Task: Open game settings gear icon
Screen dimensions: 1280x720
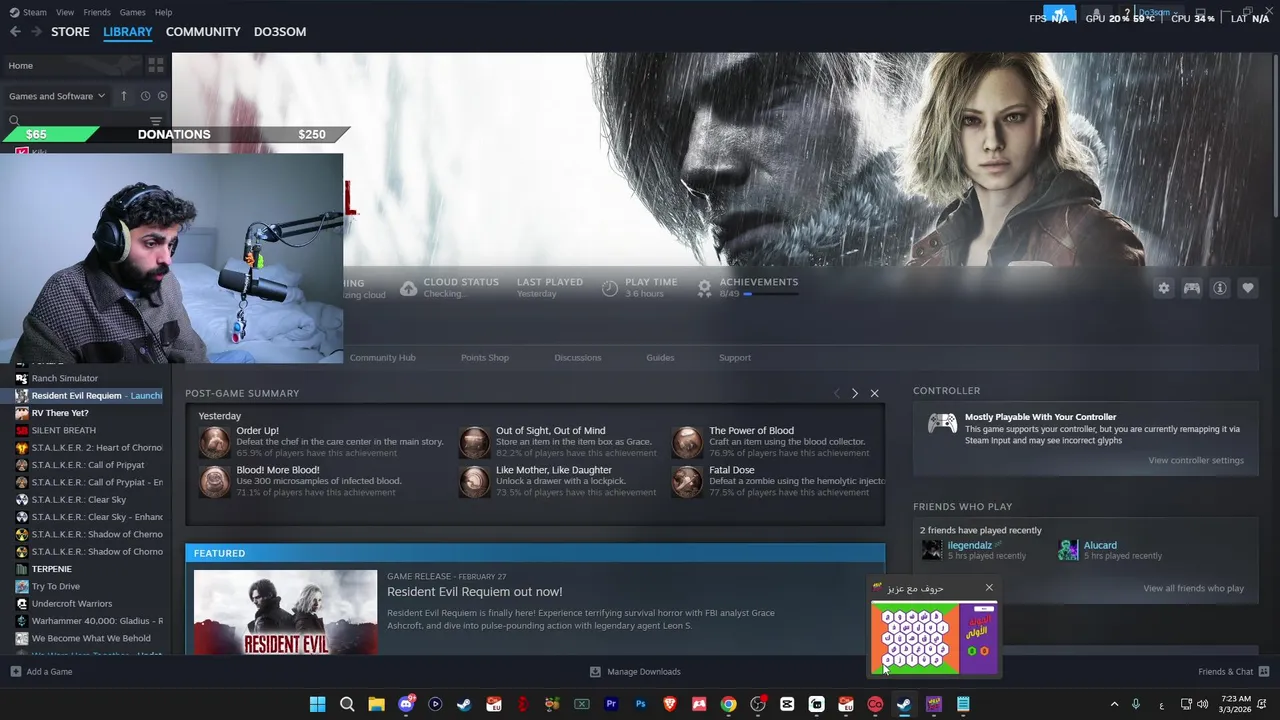Action: tap(1163, 288)
